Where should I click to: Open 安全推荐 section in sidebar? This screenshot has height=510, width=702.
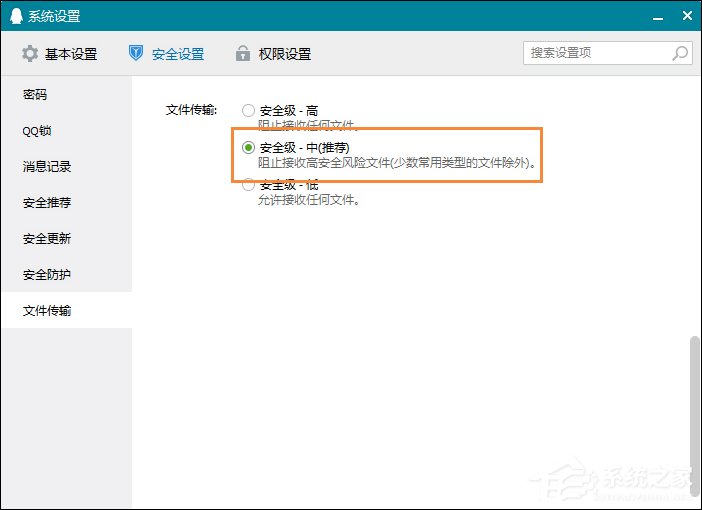tap(47, 203)
